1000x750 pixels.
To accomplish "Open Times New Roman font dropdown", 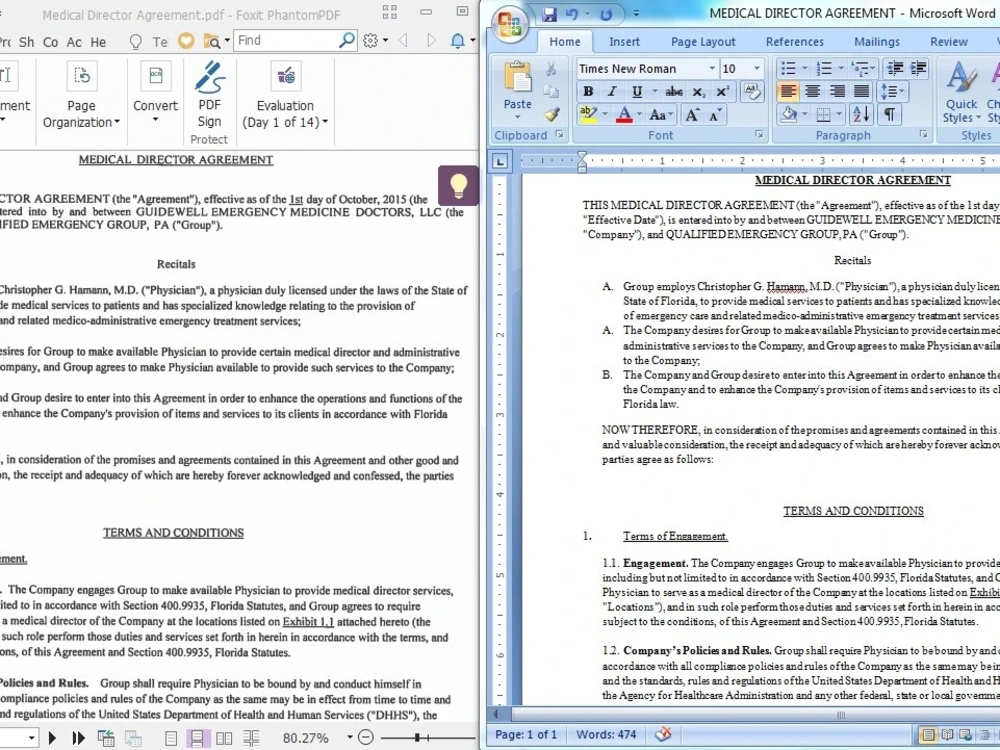I will coord(712,68).
